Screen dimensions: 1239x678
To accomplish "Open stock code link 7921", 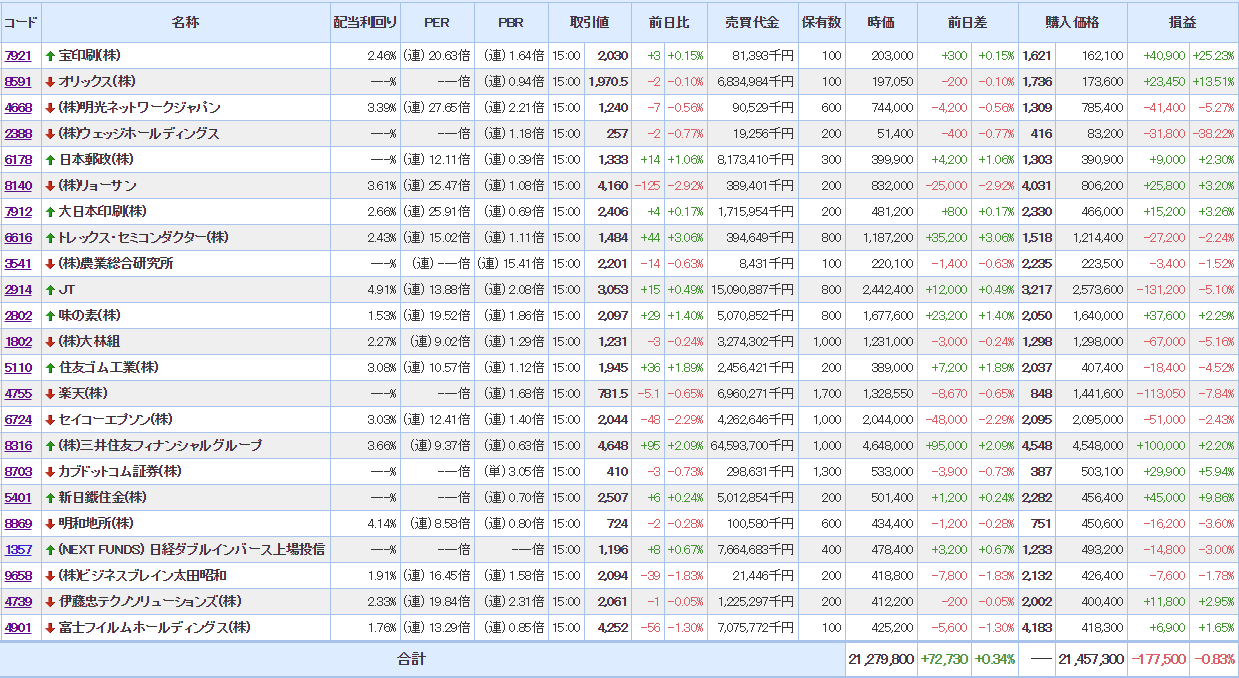I will click(x=18, y=56).
